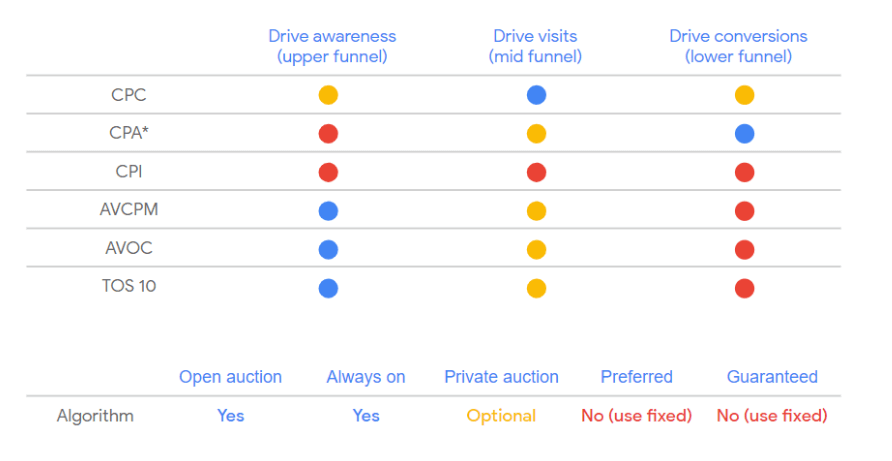The height and width of the screenshot is (461, 892).
Task: Click the yellow dot for CPC awareness
Action: (328, 95)
